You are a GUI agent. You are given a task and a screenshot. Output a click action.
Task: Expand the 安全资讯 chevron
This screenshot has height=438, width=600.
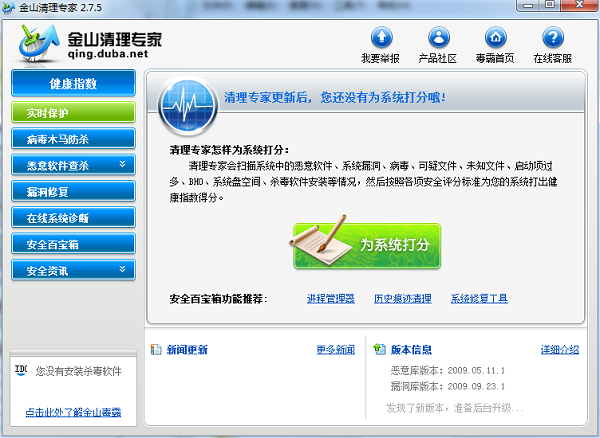pyautogui.click(x=122, y=269)
